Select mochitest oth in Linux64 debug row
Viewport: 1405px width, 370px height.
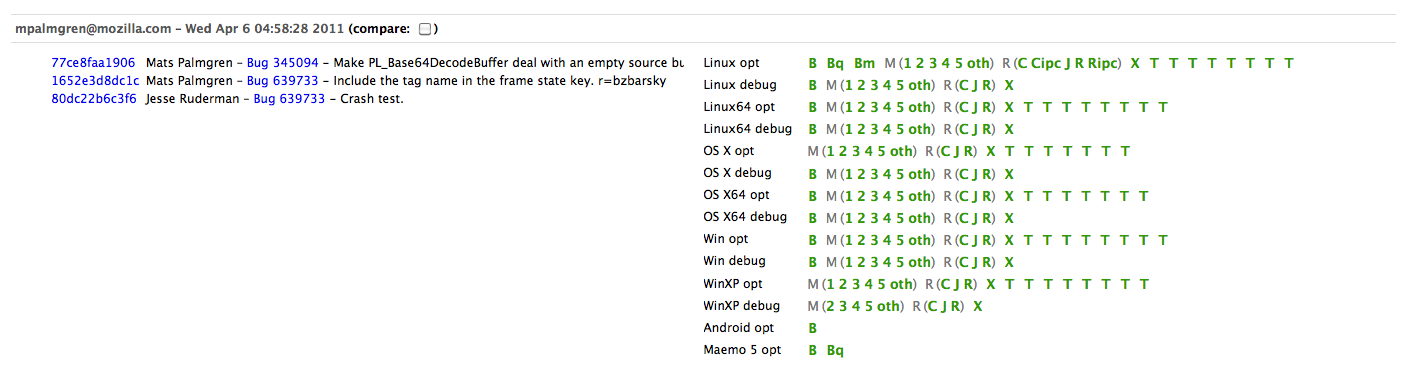(918, 129)
